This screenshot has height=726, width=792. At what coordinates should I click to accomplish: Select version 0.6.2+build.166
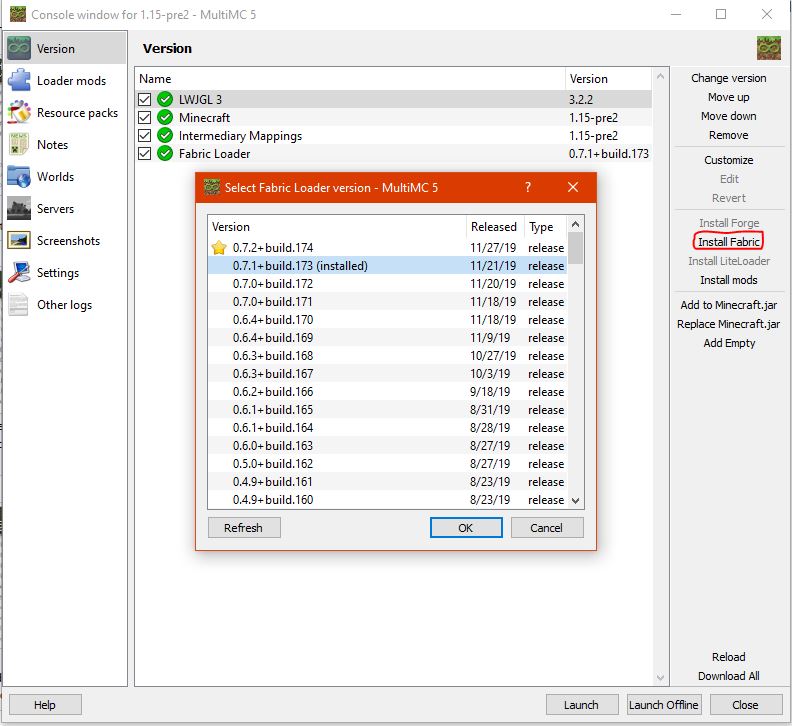pos(387,392)
